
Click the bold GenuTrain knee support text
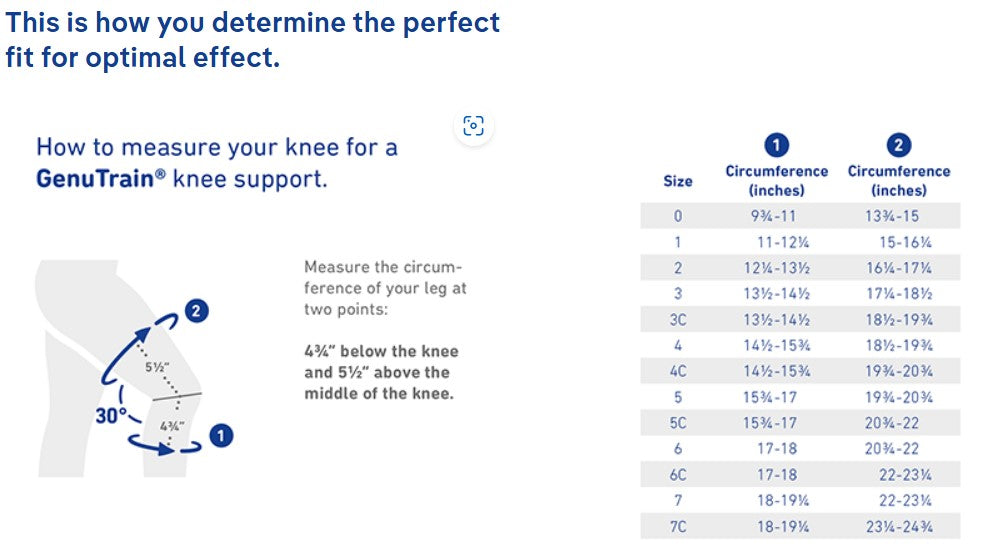(181, 180)
